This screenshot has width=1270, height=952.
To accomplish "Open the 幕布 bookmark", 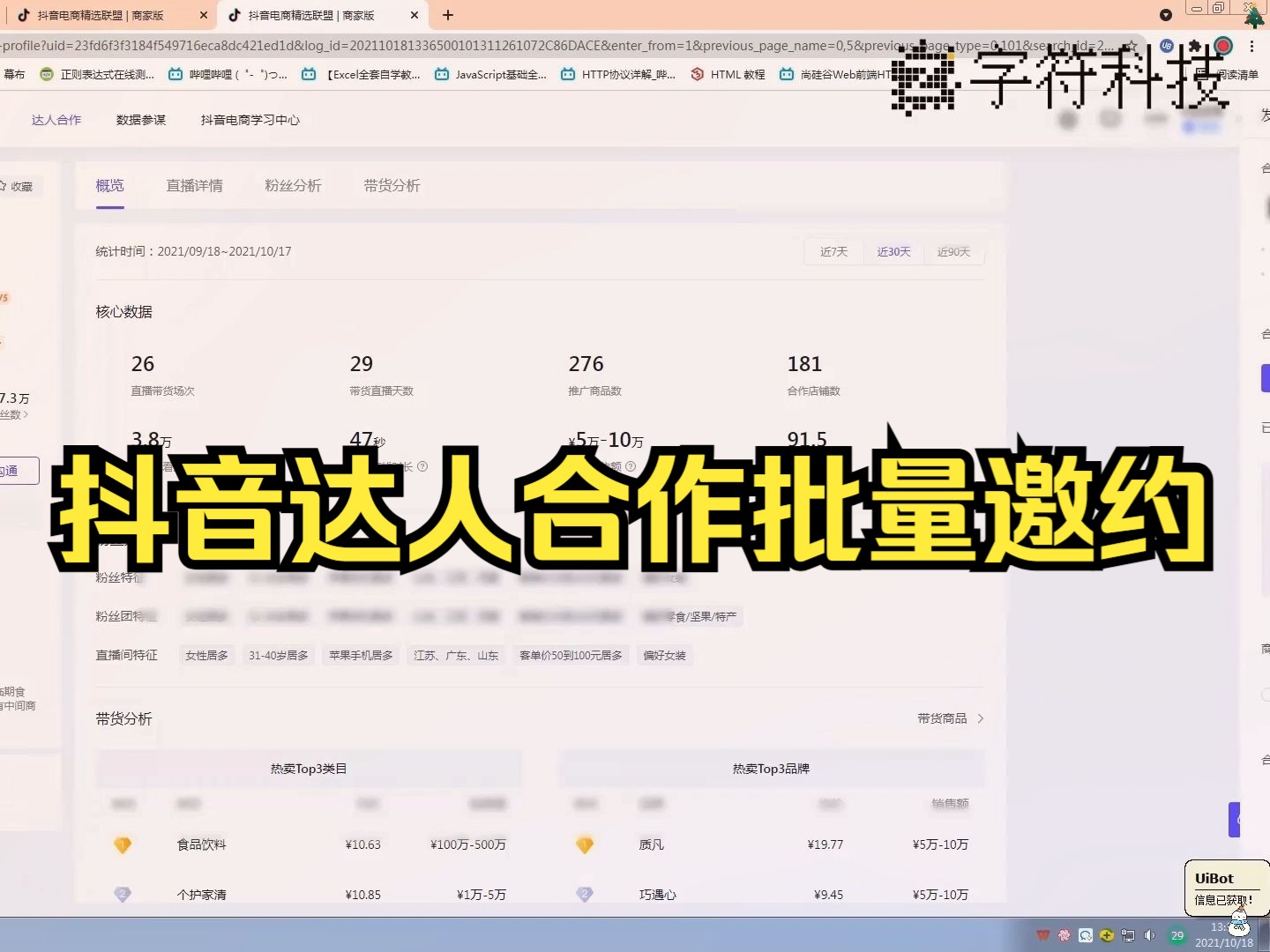I will (x=14, y=74).
